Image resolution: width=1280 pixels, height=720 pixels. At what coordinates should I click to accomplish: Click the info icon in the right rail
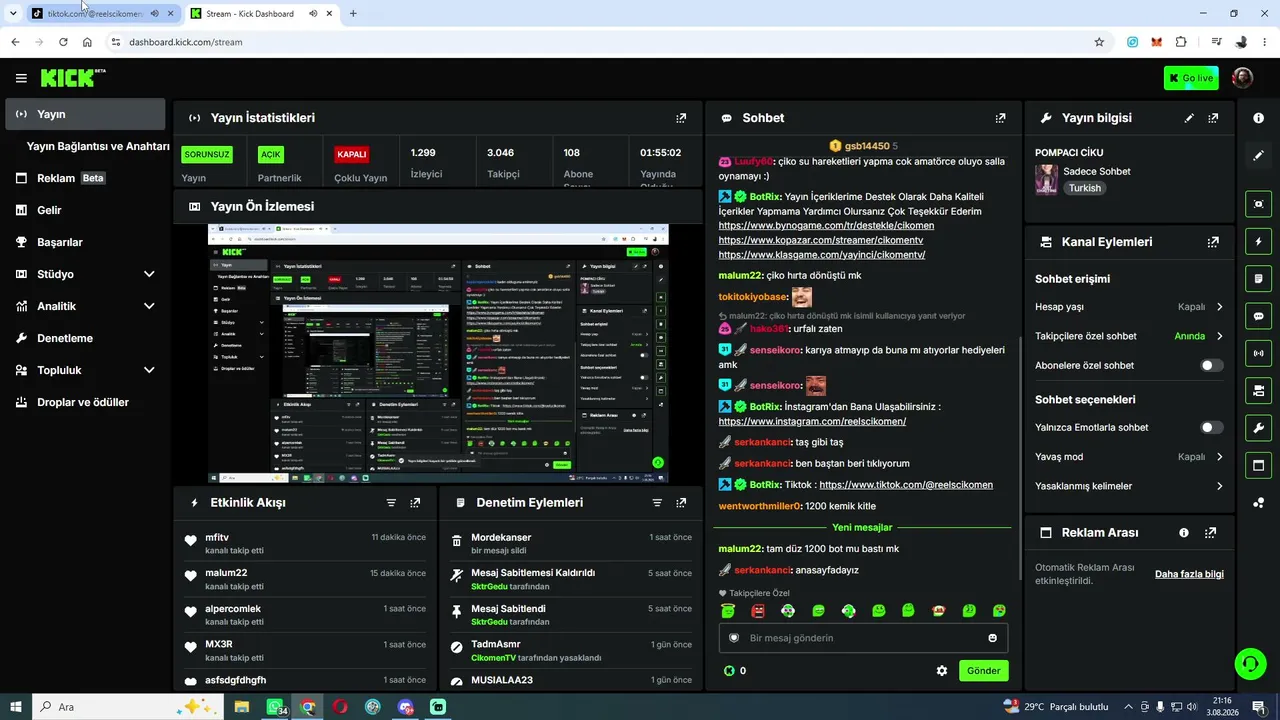pos(1258,118)
